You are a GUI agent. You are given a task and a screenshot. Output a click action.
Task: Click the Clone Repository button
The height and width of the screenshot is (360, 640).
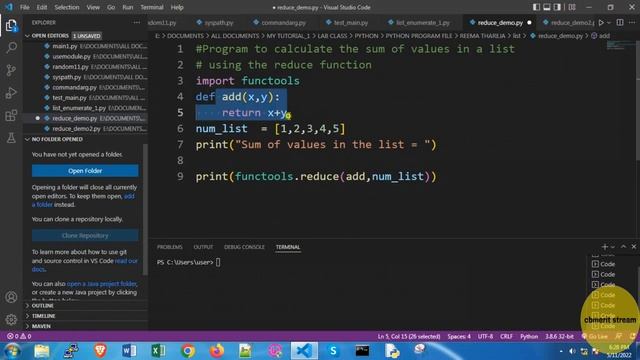click(x=85, y=236)
